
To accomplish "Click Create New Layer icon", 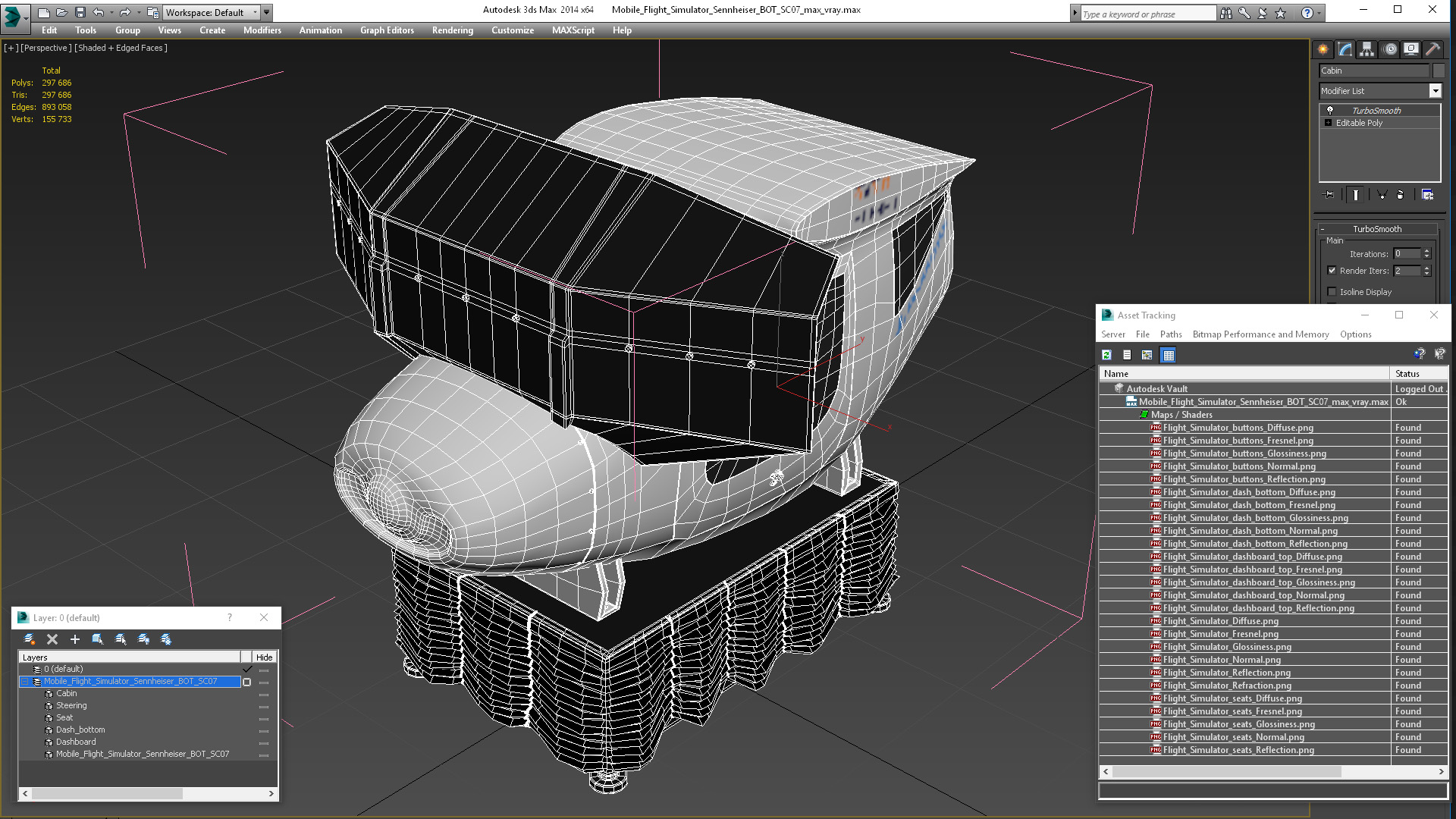I will pos(30,639).
